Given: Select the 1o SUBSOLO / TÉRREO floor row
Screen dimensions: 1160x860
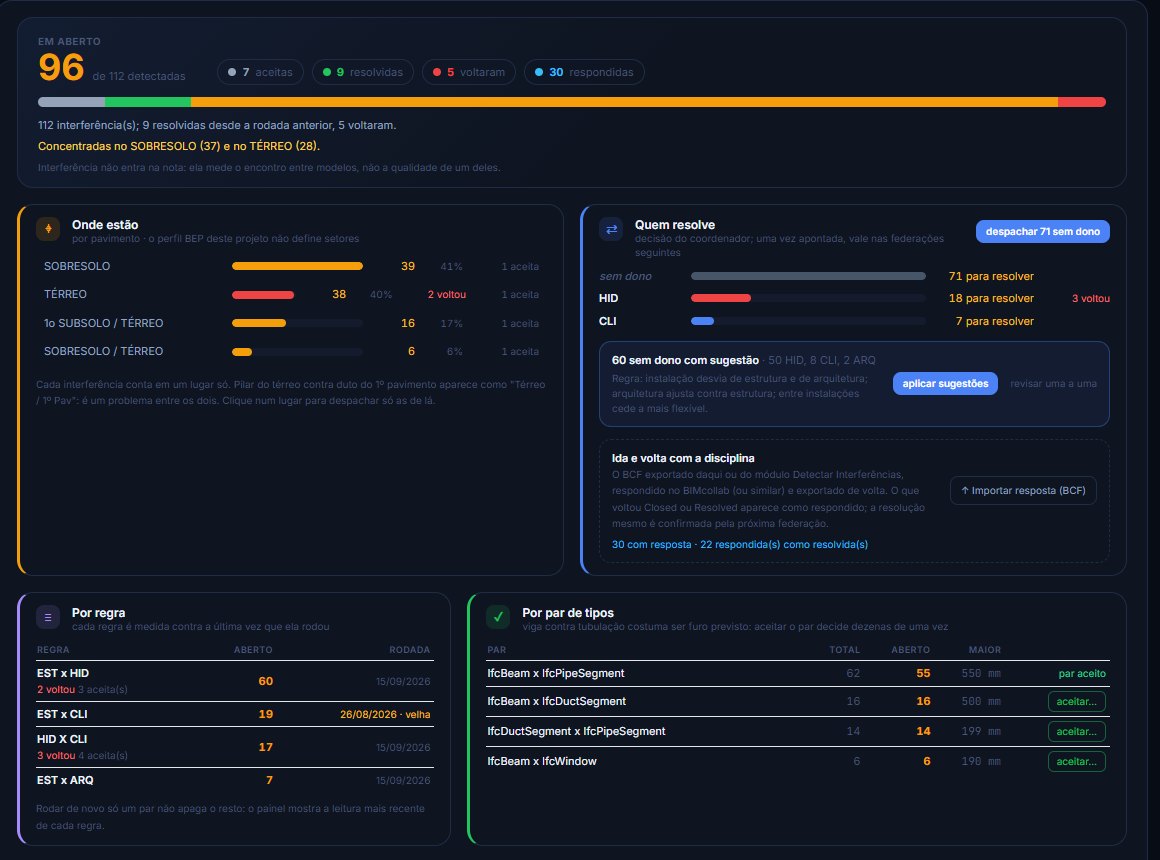Looking at the screenshot, I should pyautogui.click(x=291, y=323).
